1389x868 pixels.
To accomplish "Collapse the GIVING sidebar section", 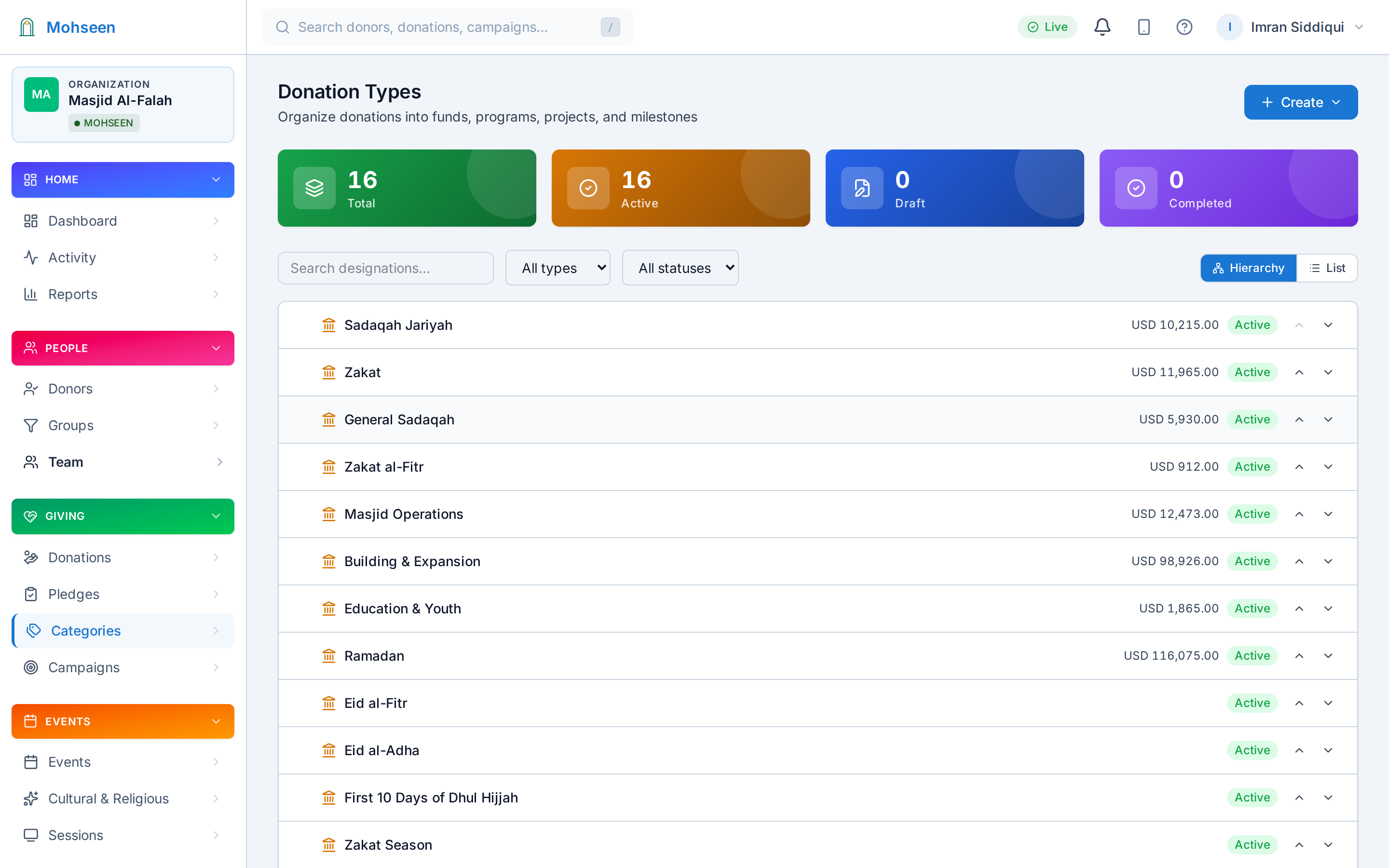I will 123,516.
